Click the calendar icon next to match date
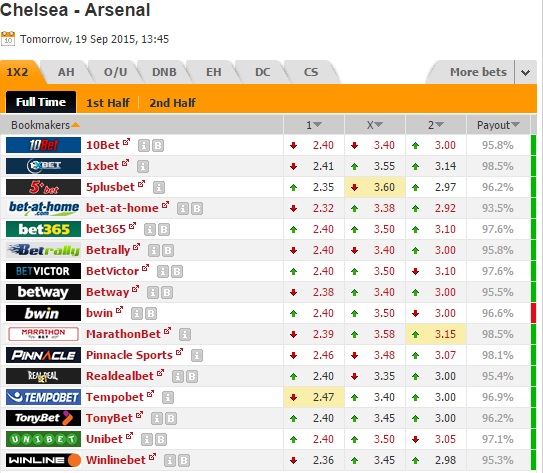This screenshot has width=543, height=473. point(8,38)
